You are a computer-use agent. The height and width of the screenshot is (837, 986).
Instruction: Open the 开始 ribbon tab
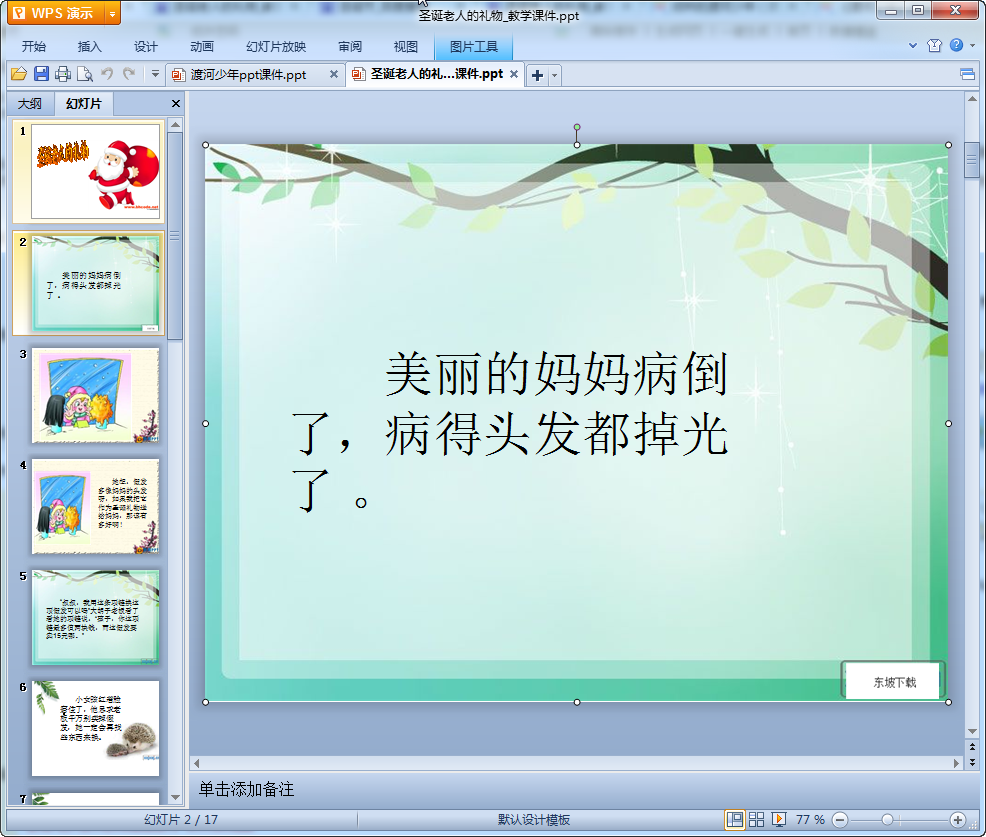(x=33, y=47)
